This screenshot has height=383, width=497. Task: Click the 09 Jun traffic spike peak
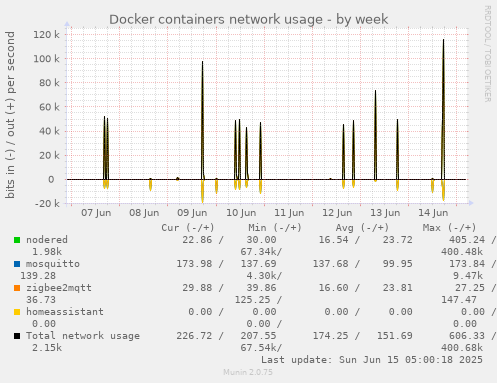202,62
